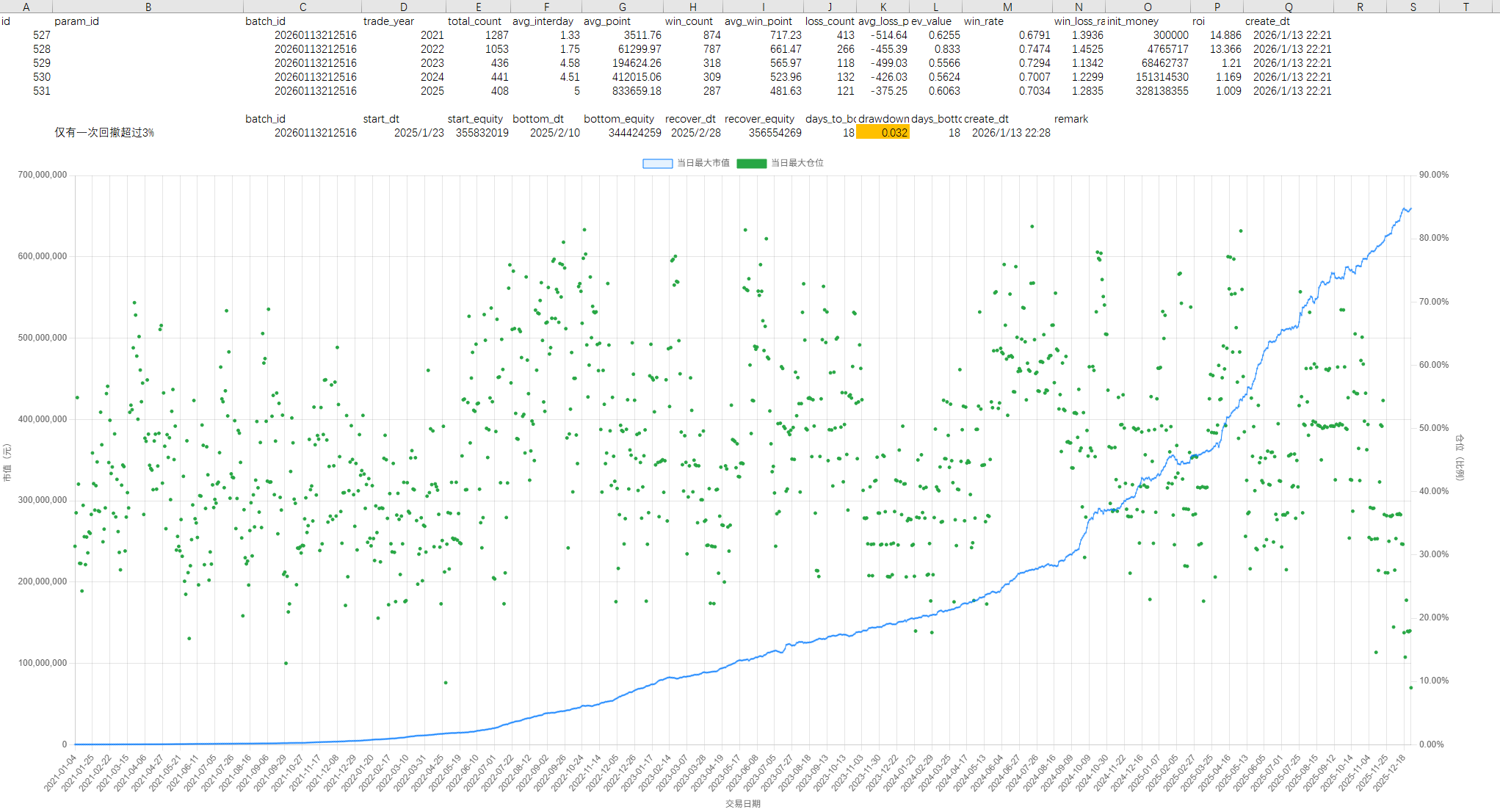Click the light blue 当日最大市值 legend swatch
The height and width of the screenshot is (812, 1500).
click(x=657, y=163)
